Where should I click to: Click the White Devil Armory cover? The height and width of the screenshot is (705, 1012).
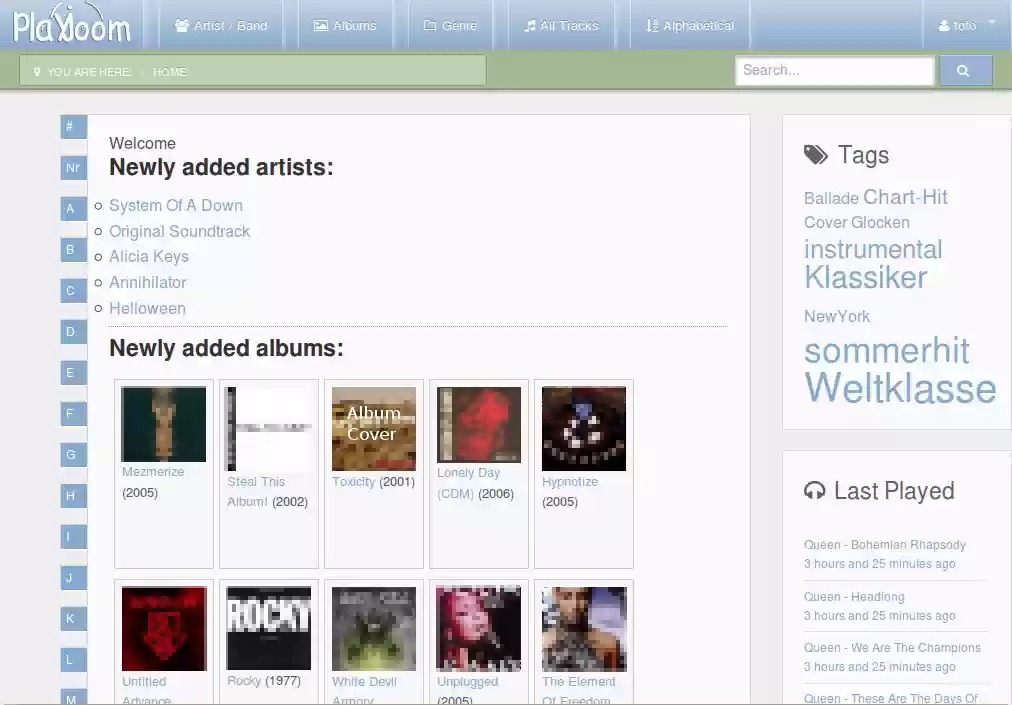(x=374, y=629)
